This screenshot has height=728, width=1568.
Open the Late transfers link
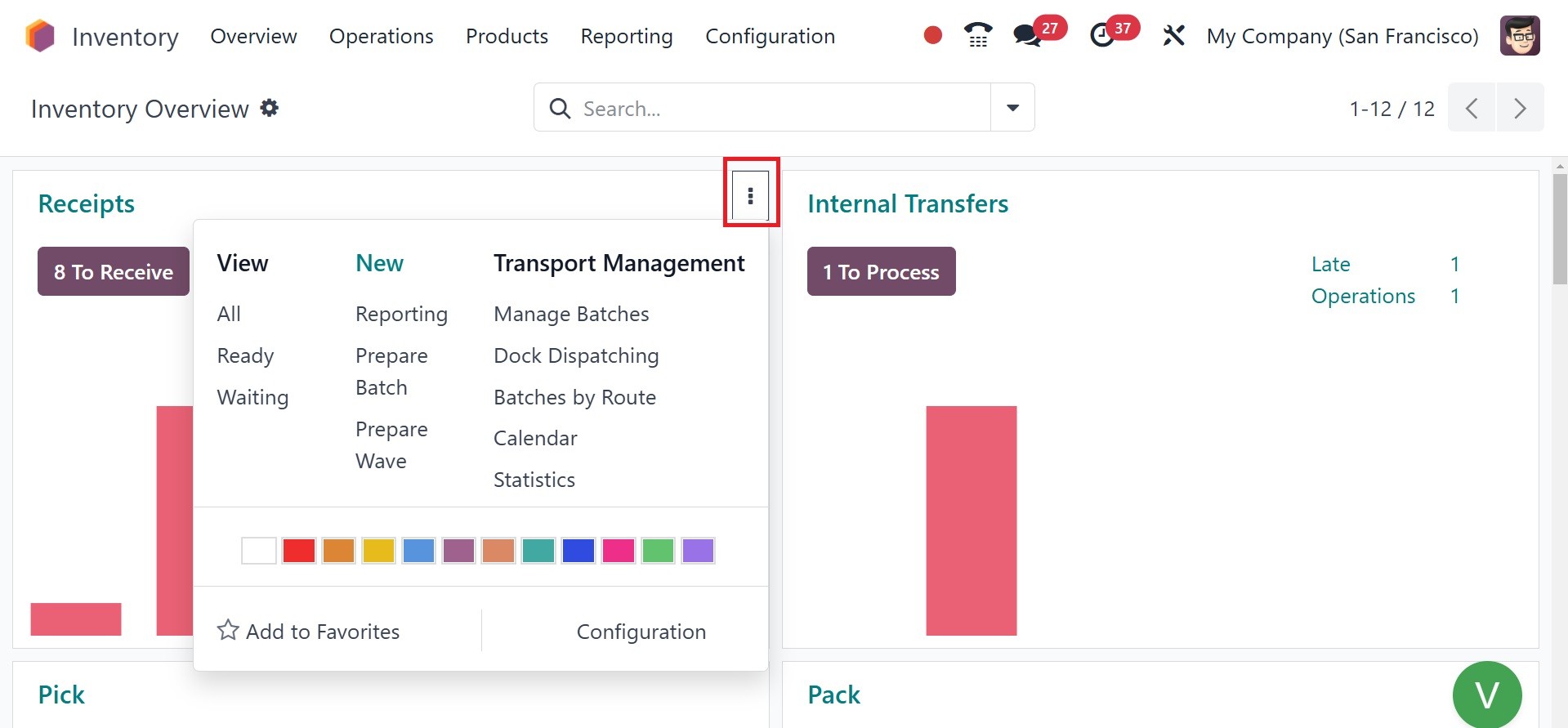[x=1330, y=264]
